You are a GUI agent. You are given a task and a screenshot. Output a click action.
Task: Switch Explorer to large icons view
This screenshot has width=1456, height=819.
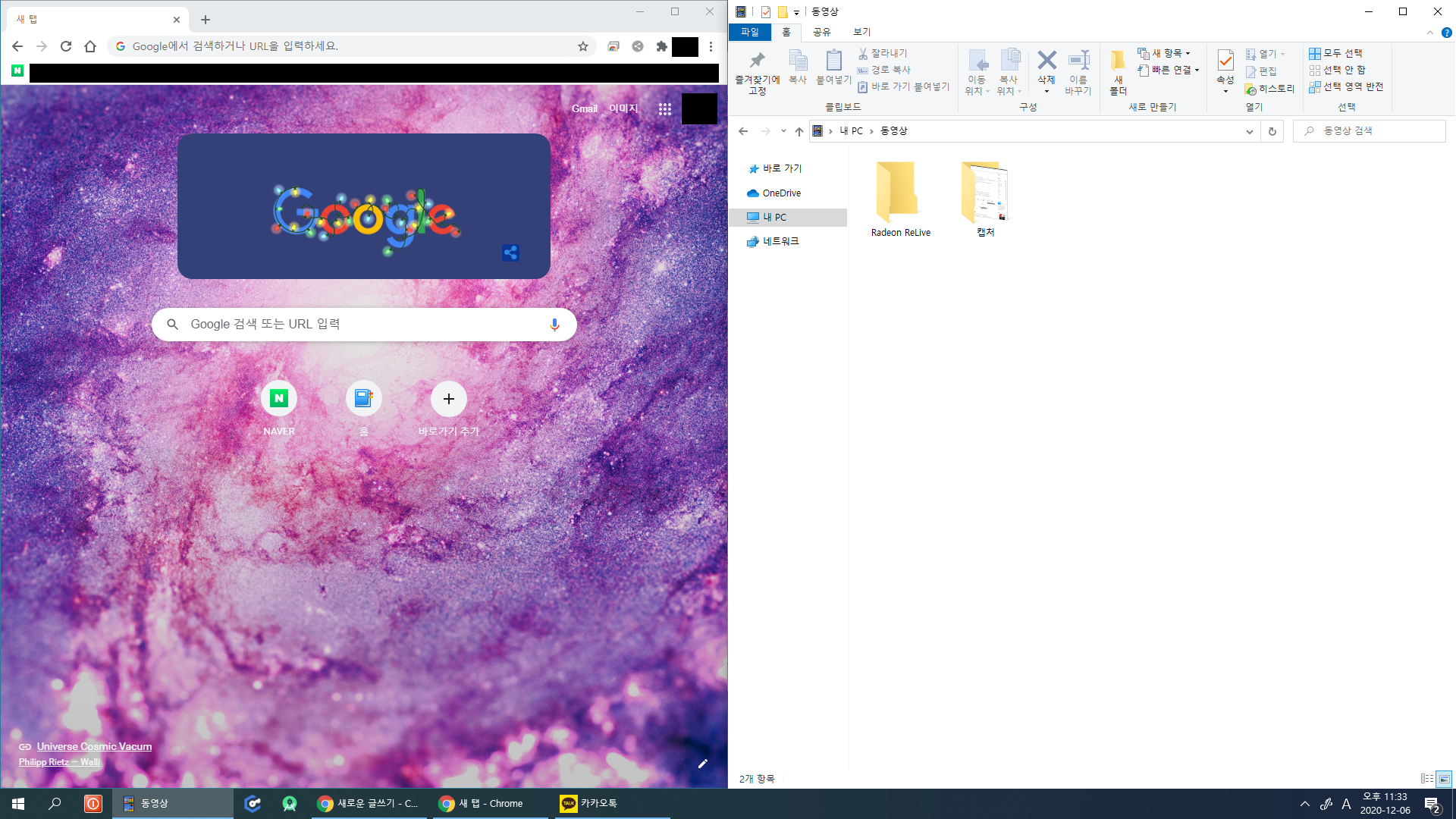(x=1444, y=779)
